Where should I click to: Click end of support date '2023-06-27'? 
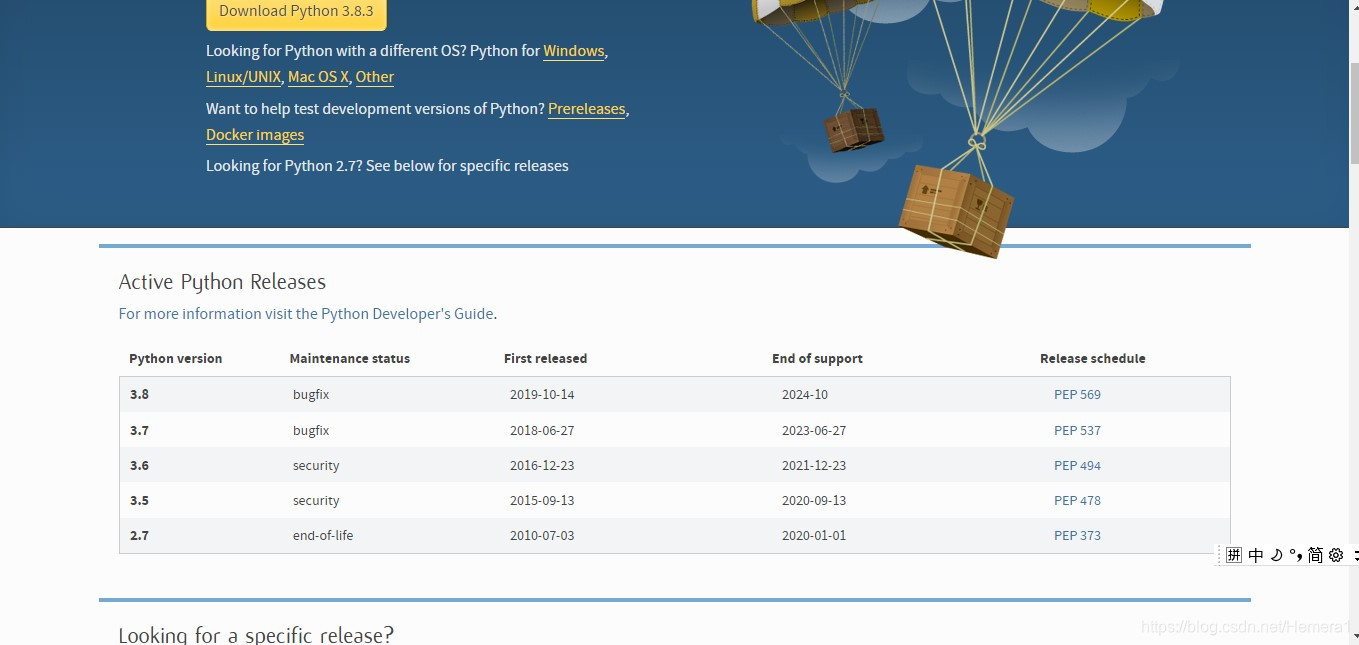pyautogui.click(x=814, y=431)
